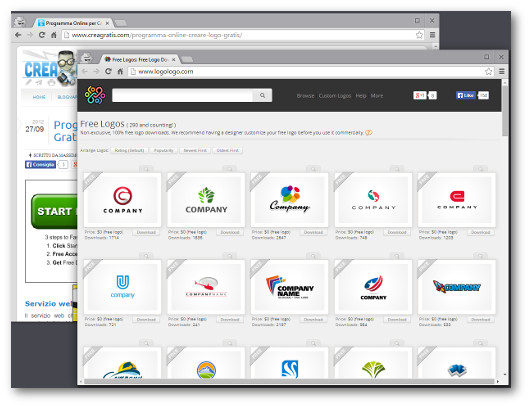Download the red circle C Company logo
This screenshot has width=530, height=407.
[146, 233]
